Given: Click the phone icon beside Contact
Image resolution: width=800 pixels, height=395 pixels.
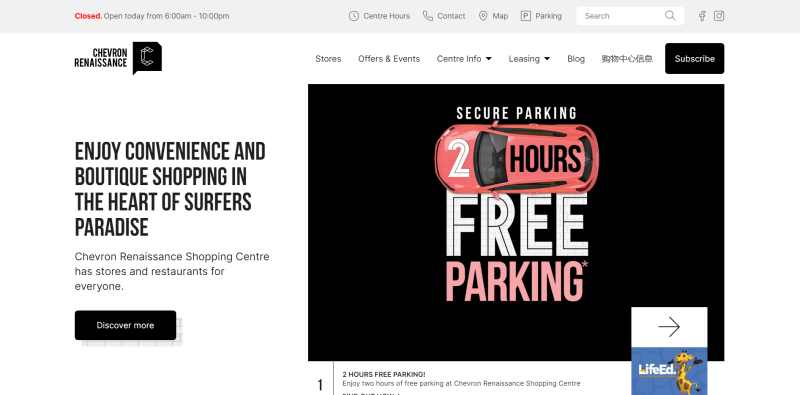Looking at the screenshot, I should click(428, 16).
